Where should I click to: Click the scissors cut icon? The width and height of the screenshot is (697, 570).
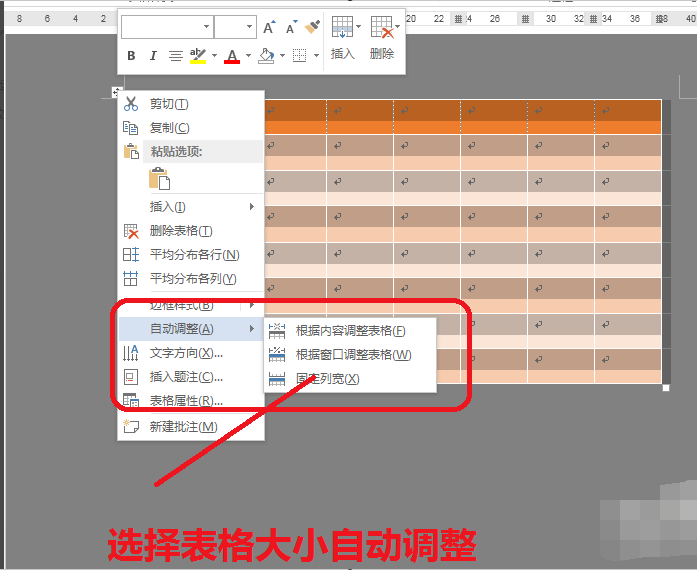pos(131,104)
